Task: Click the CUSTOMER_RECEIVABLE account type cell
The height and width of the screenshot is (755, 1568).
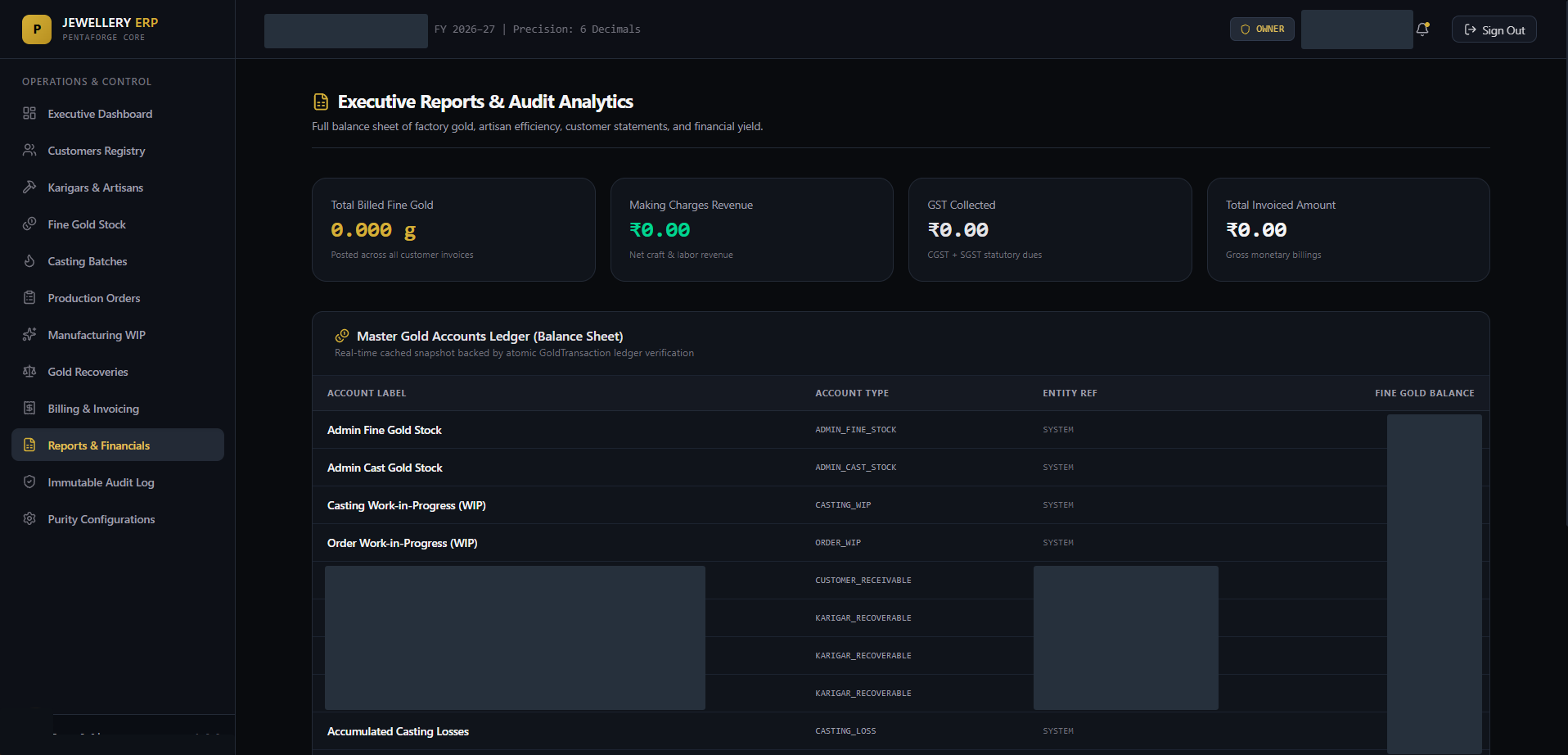Action: point(863,581)
